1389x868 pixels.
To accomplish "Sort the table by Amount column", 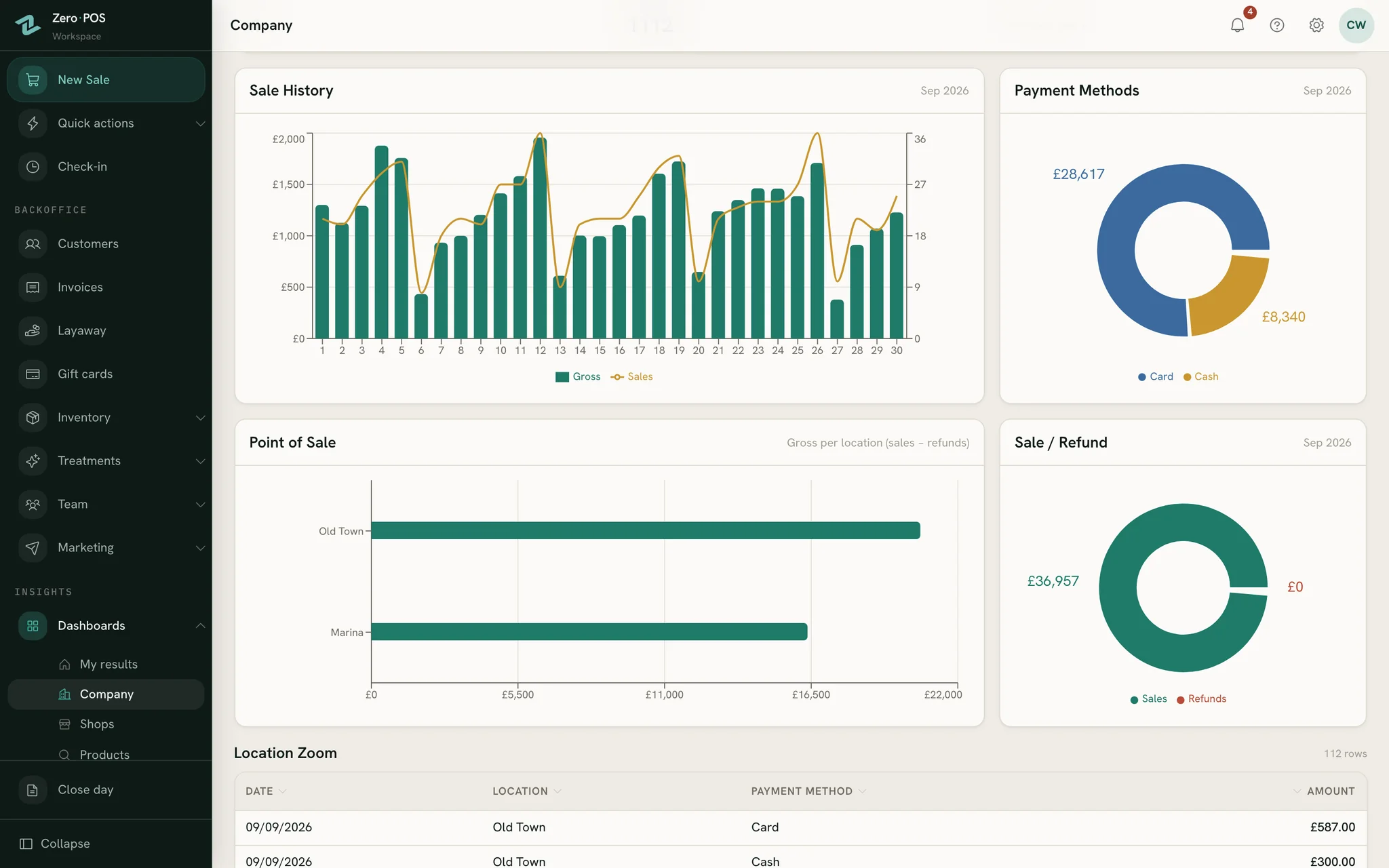I will click(1324, 791).
